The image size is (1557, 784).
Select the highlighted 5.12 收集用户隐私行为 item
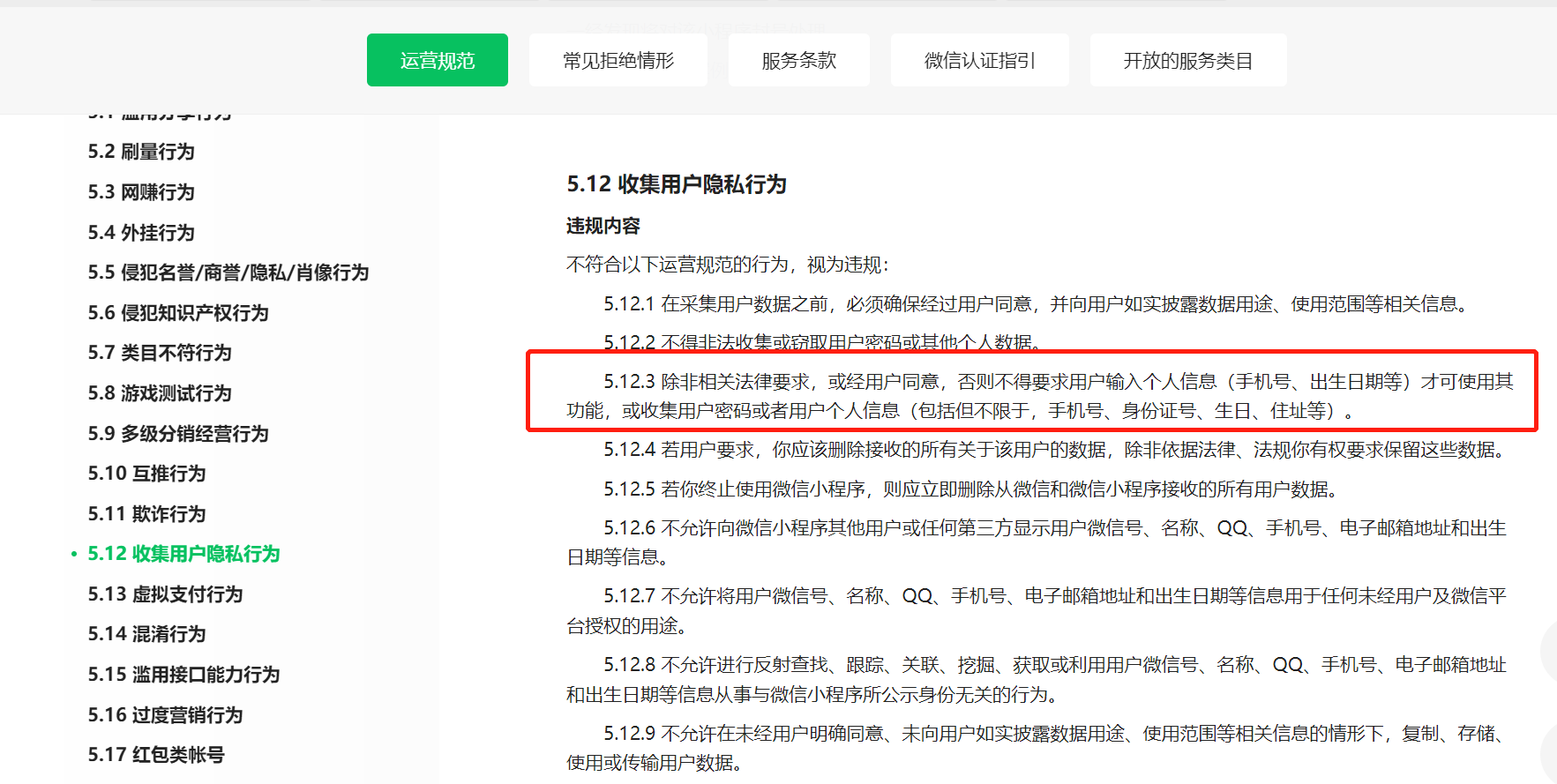tap(183, 554)
